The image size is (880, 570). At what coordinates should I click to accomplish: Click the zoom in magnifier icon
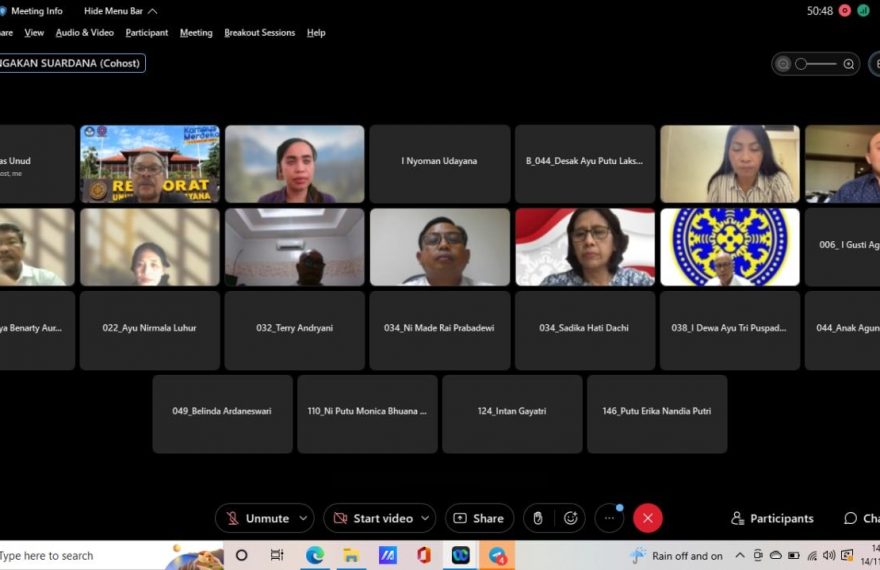(x=849, y=64)
